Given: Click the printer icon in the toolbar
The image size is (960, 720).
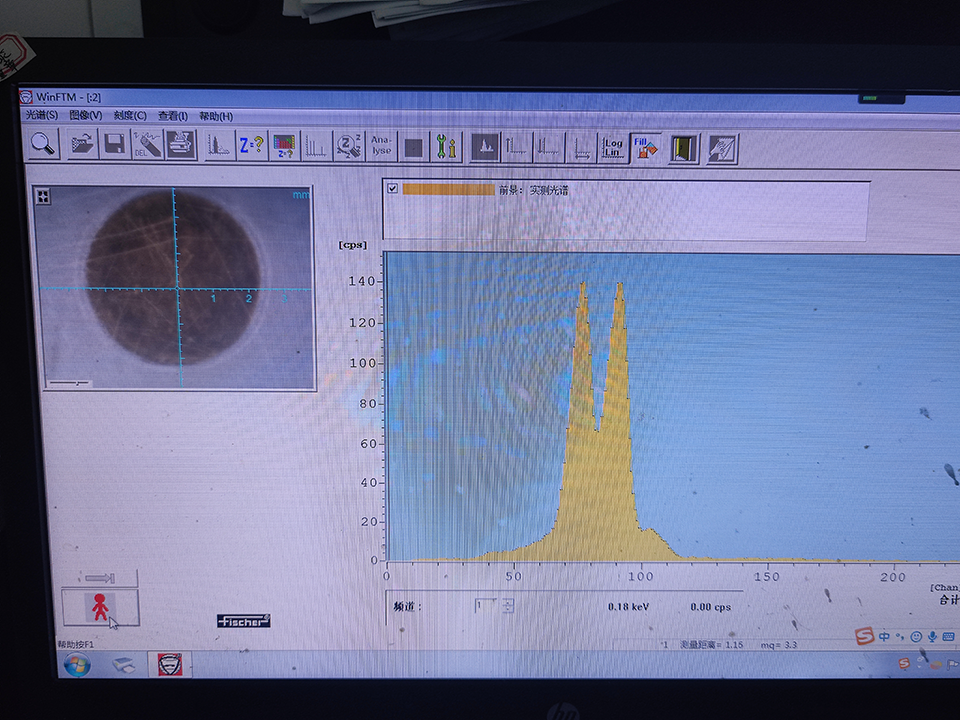Looking at the screenshot, I should [181, 145].
